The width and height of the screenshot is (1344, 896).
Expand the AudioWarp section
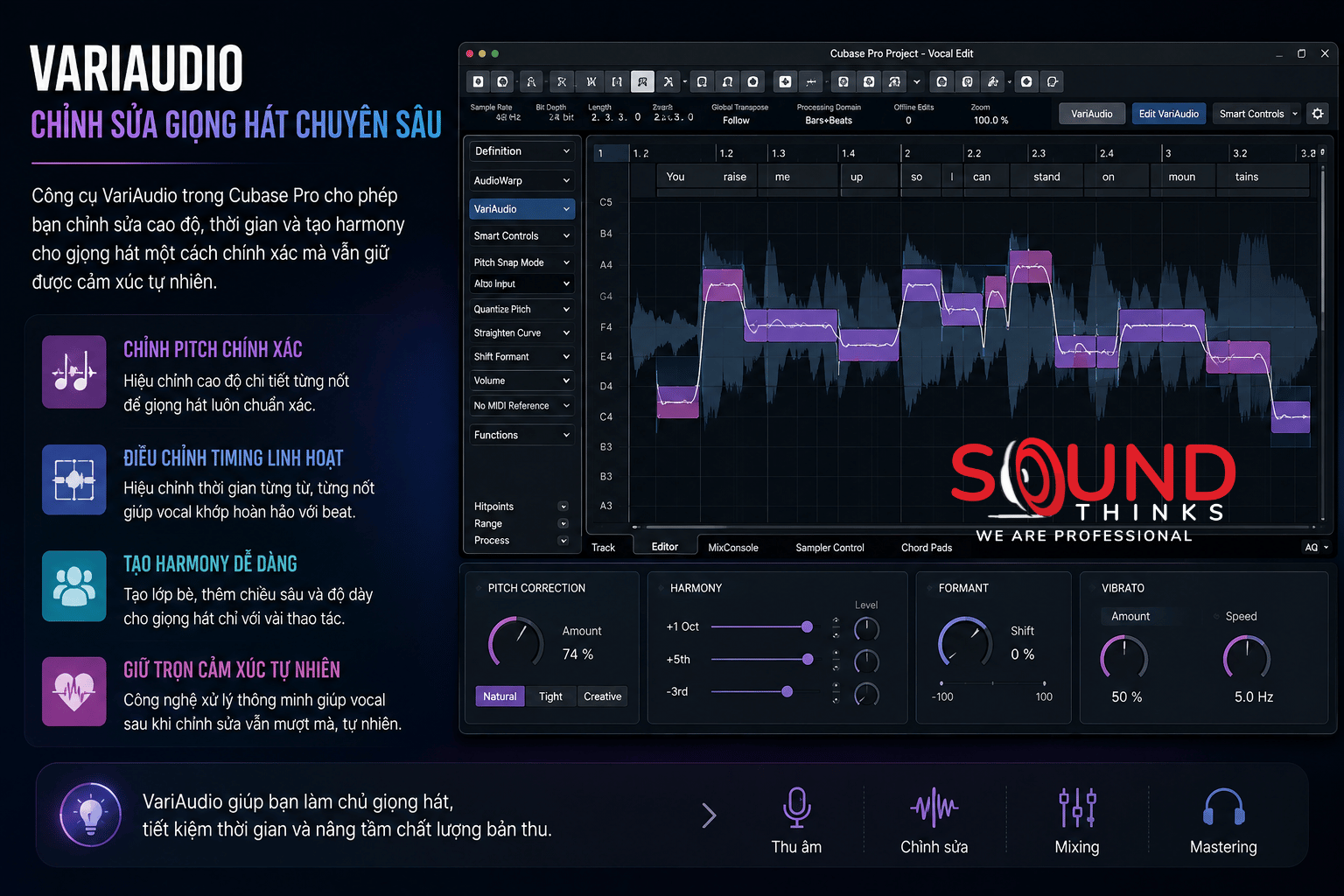click(522, 180)
